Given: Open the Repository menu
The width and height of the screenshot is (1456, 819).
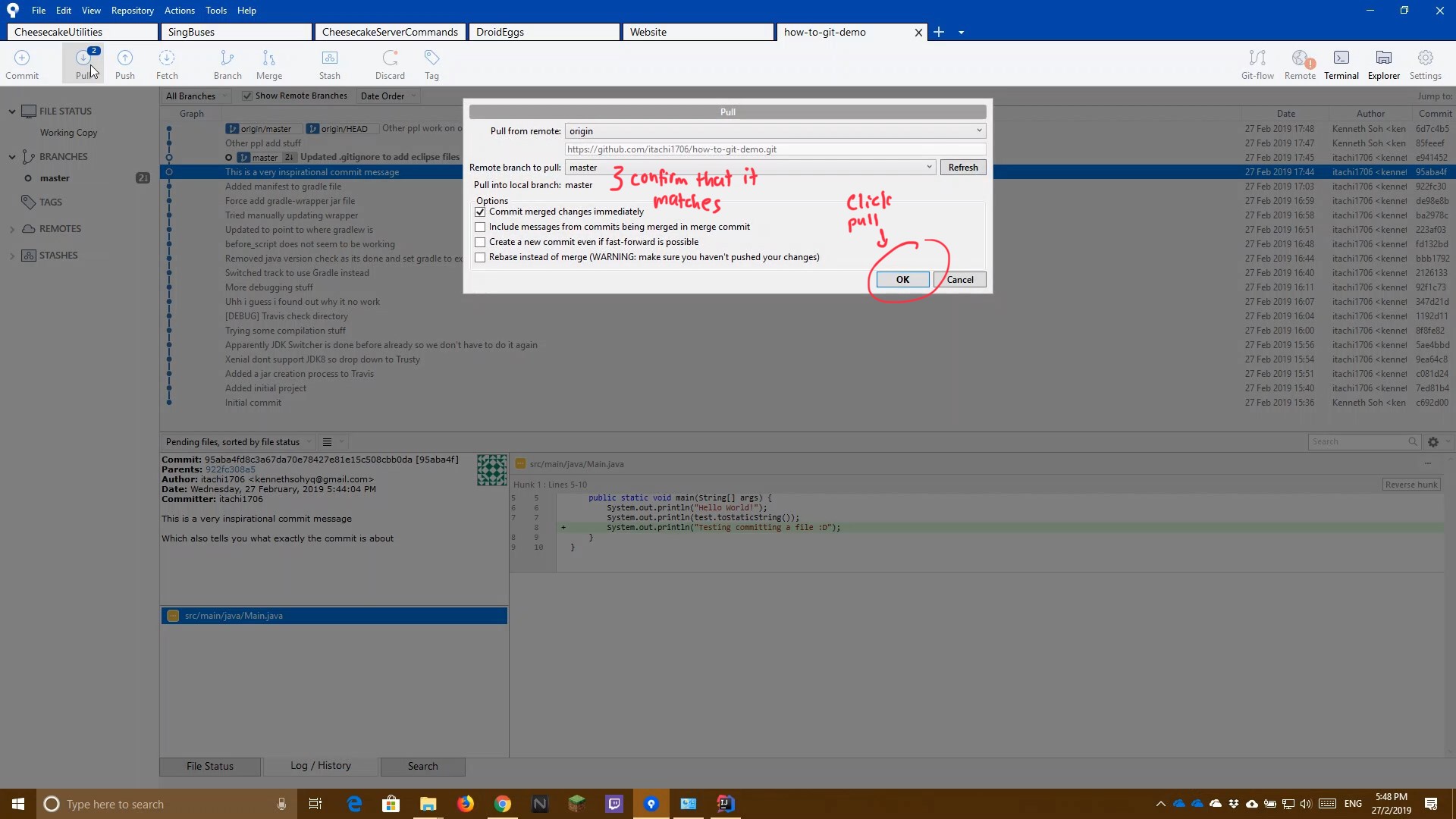Looking at the screenshot, I should tap(131, 10).
